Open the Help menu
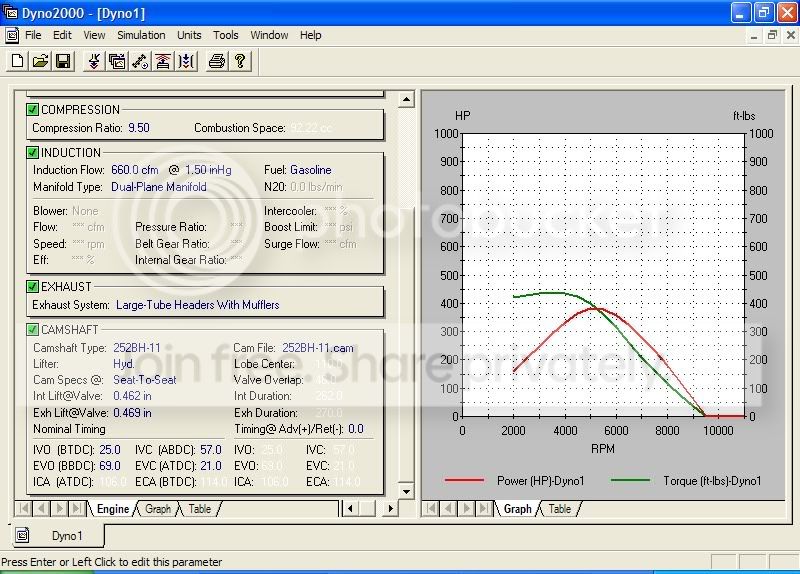 (x=311, y=35)
